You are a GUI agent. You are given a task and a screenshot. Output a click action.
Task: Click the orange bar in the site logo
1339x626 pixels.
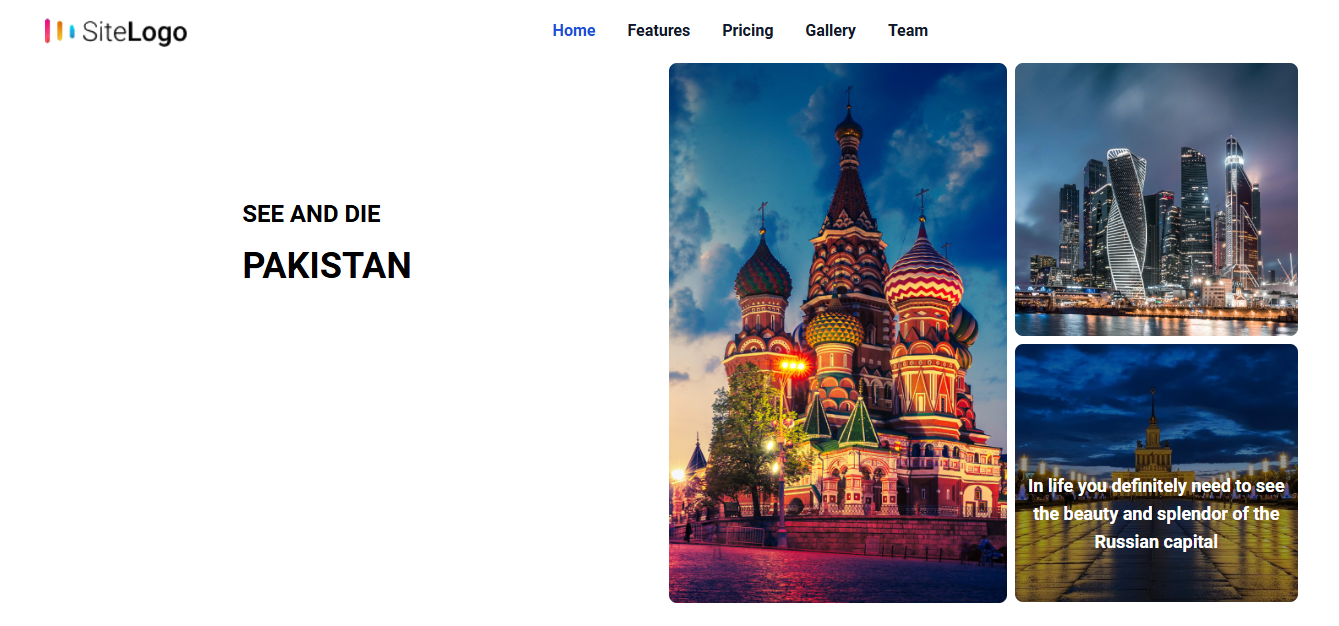(60, 32)
